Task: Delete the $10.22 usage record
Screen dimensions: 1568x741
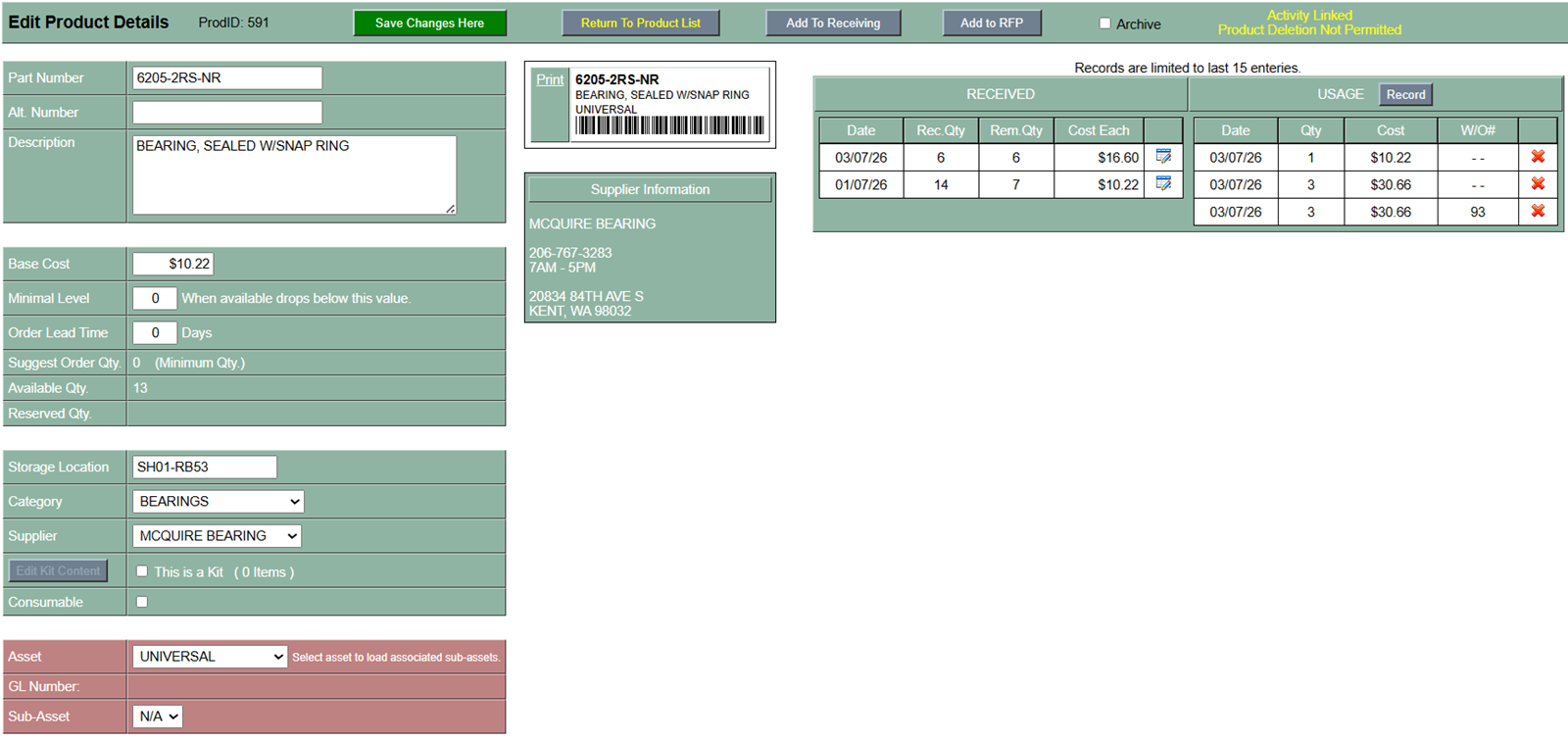Action: (1538, 157)
